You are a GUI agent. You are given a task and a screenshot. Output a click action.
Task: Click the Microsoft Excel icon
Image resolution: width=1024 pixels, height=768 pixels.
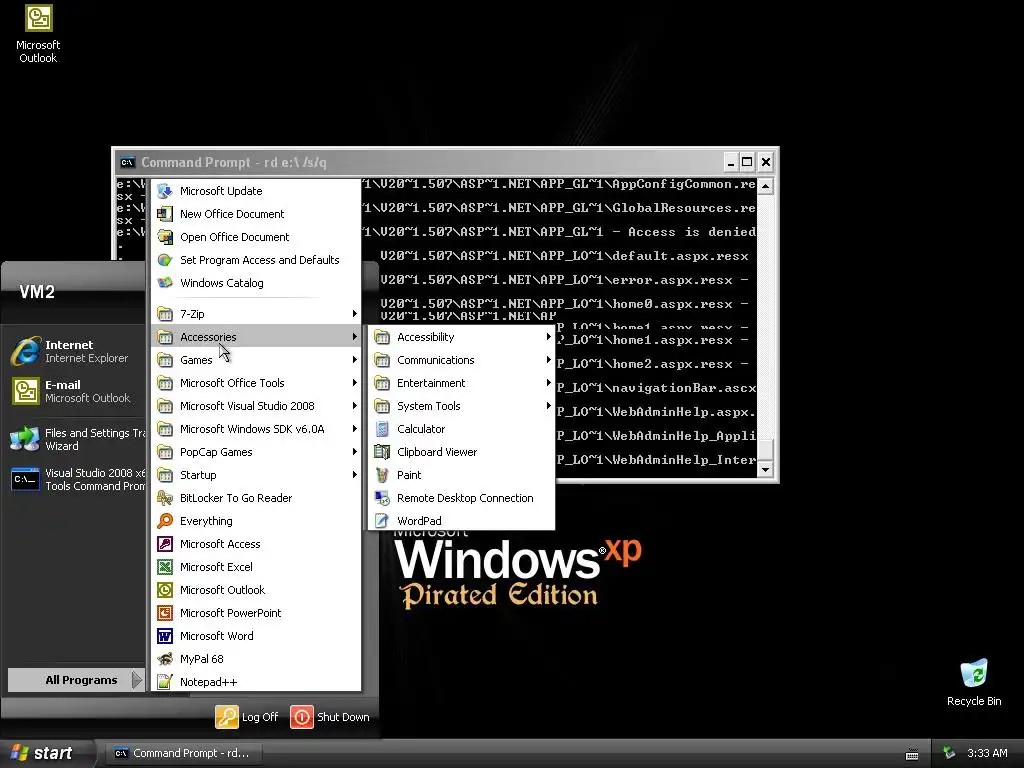[x=165, y=567]
